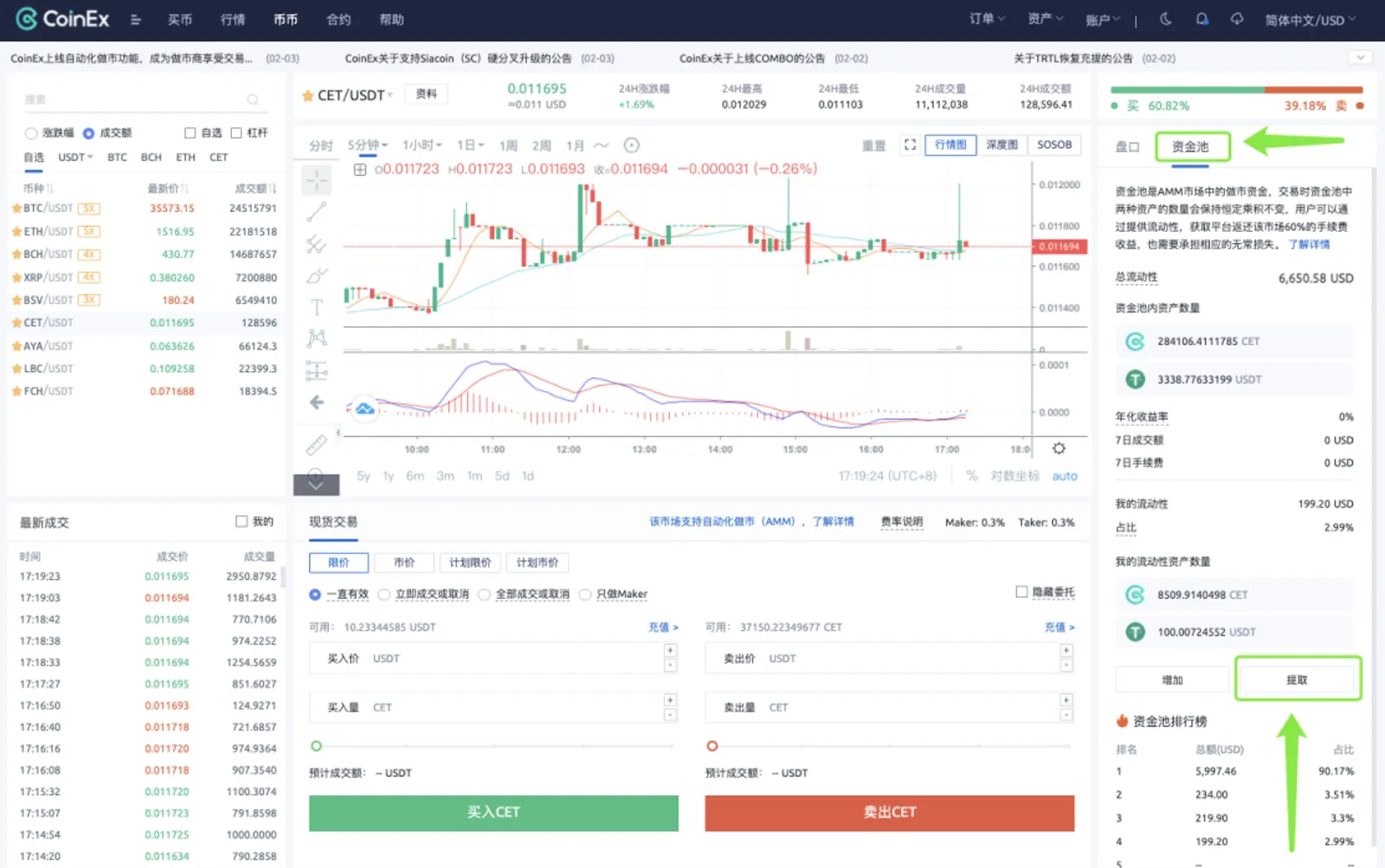Switch to the 计划限价 order tab
The width and height of the screenshot is (1385, 868).
click(470, 563)
